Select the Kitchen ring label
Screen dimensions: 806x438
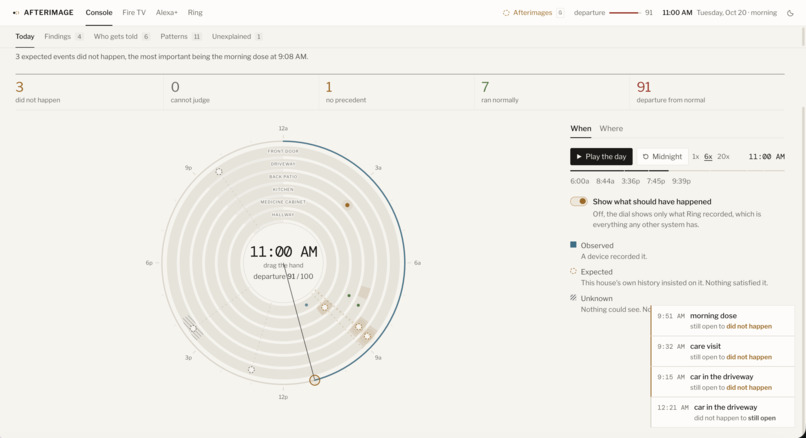(x=283, y=189)
